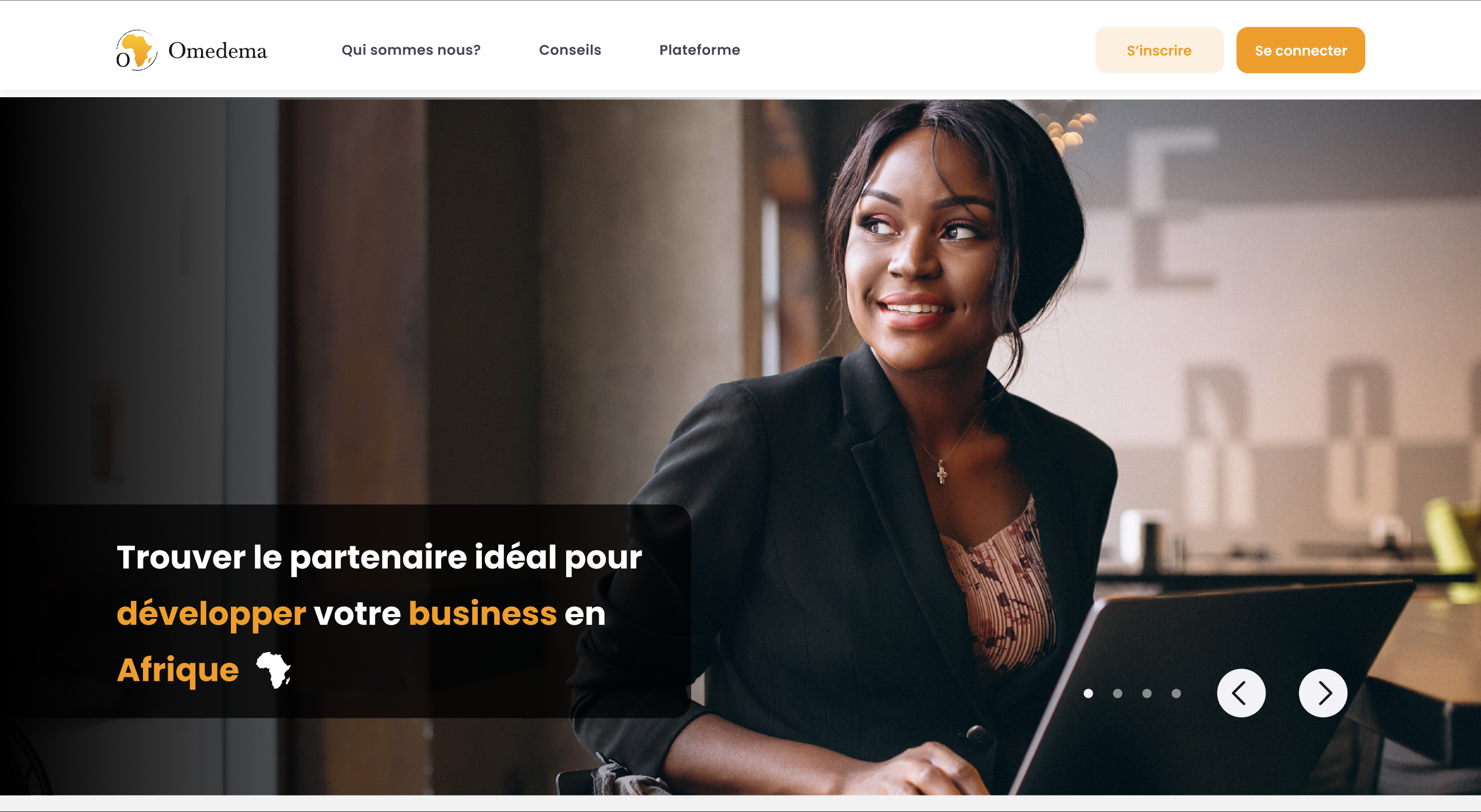Select the fourth carousel dot indicator
The height and width of the screenshot is (812, 1481).
(x=1176, y=693)
